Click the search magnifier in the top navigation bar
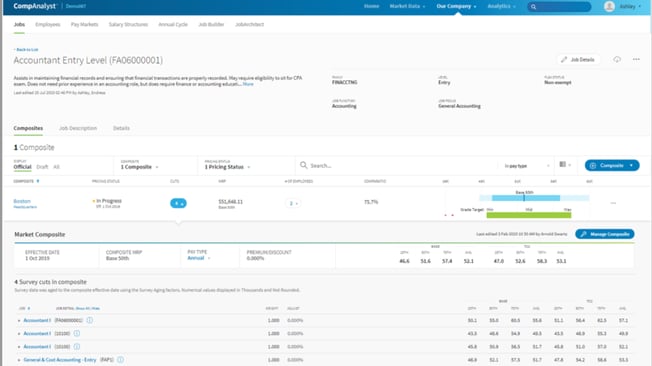 pos(533,7)
